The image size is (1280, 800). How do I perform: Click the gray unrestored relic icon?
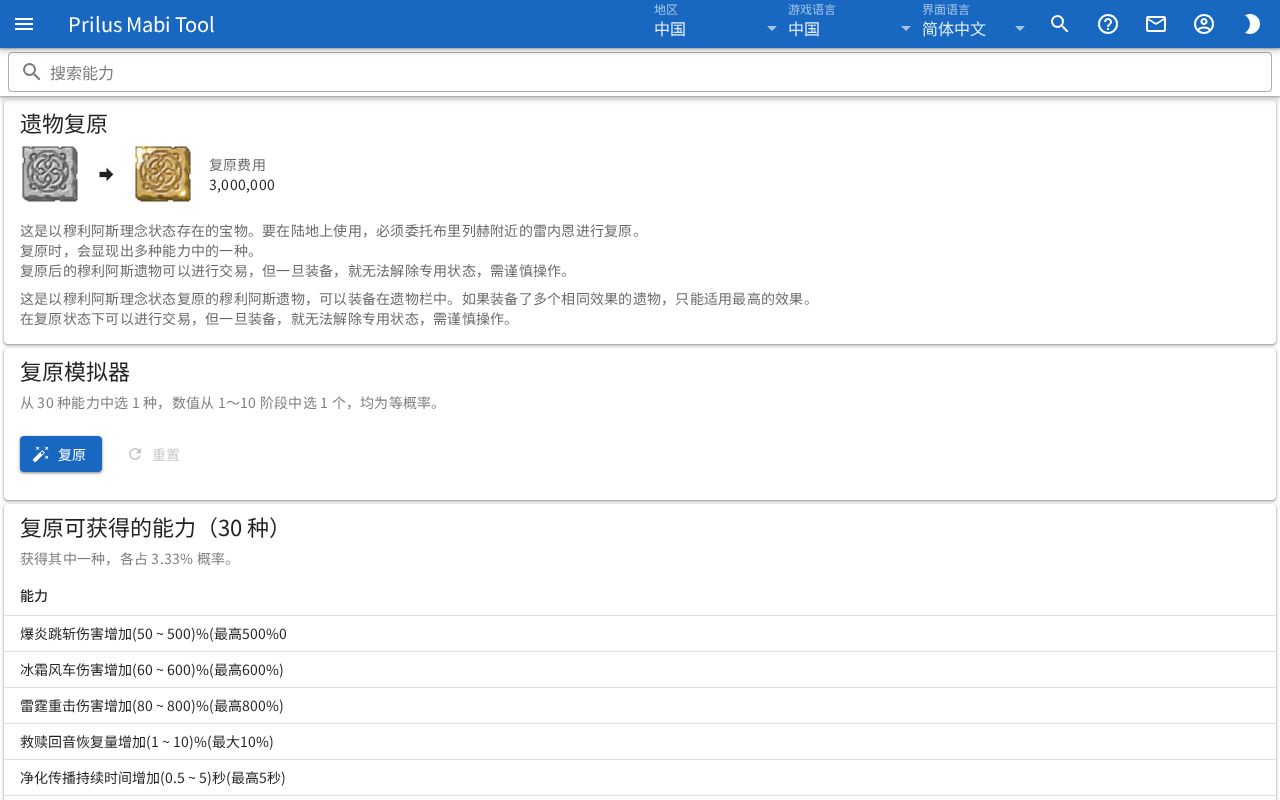click(50, 174)
